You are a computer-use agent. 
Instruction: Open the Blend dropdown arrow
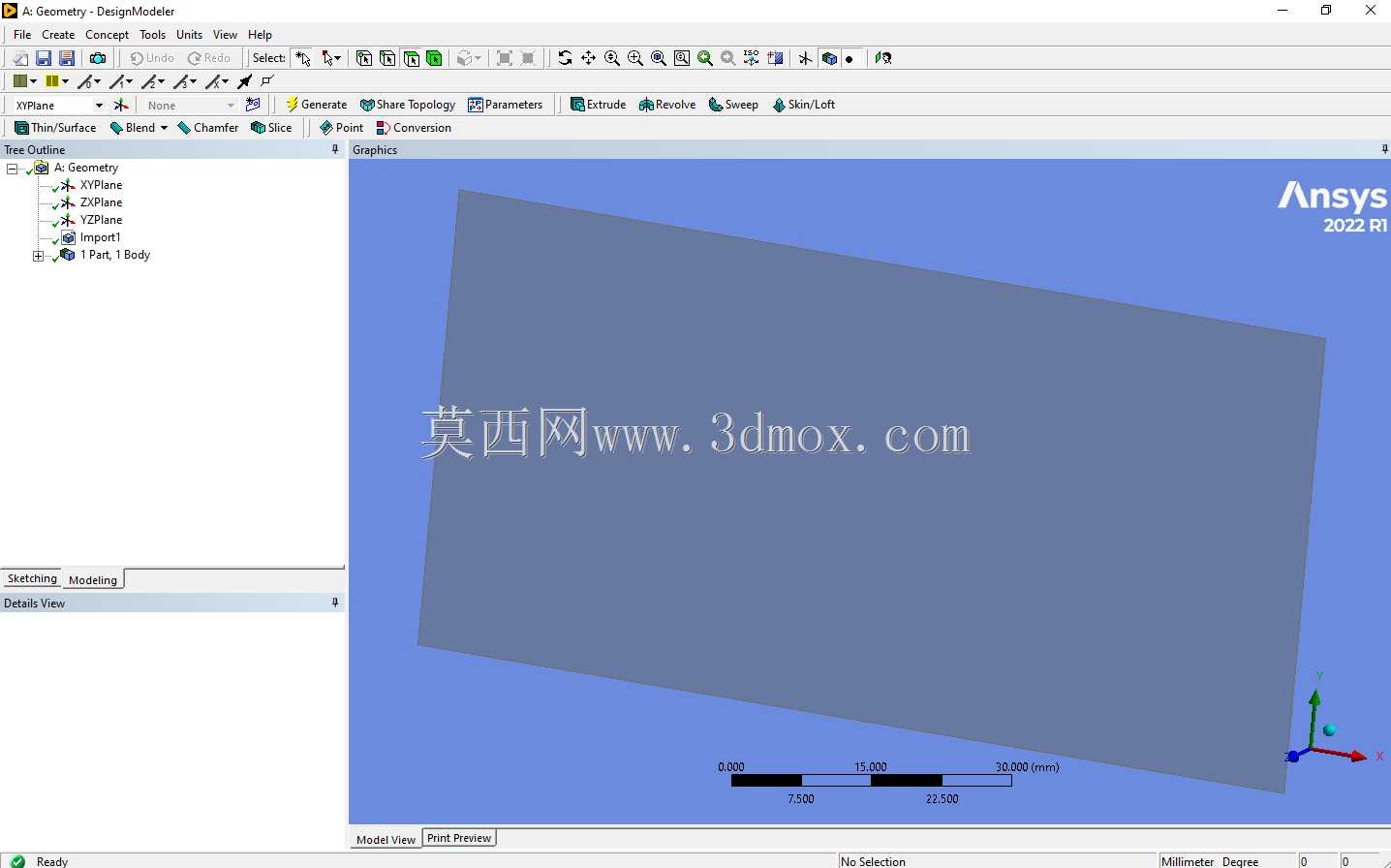164,128
